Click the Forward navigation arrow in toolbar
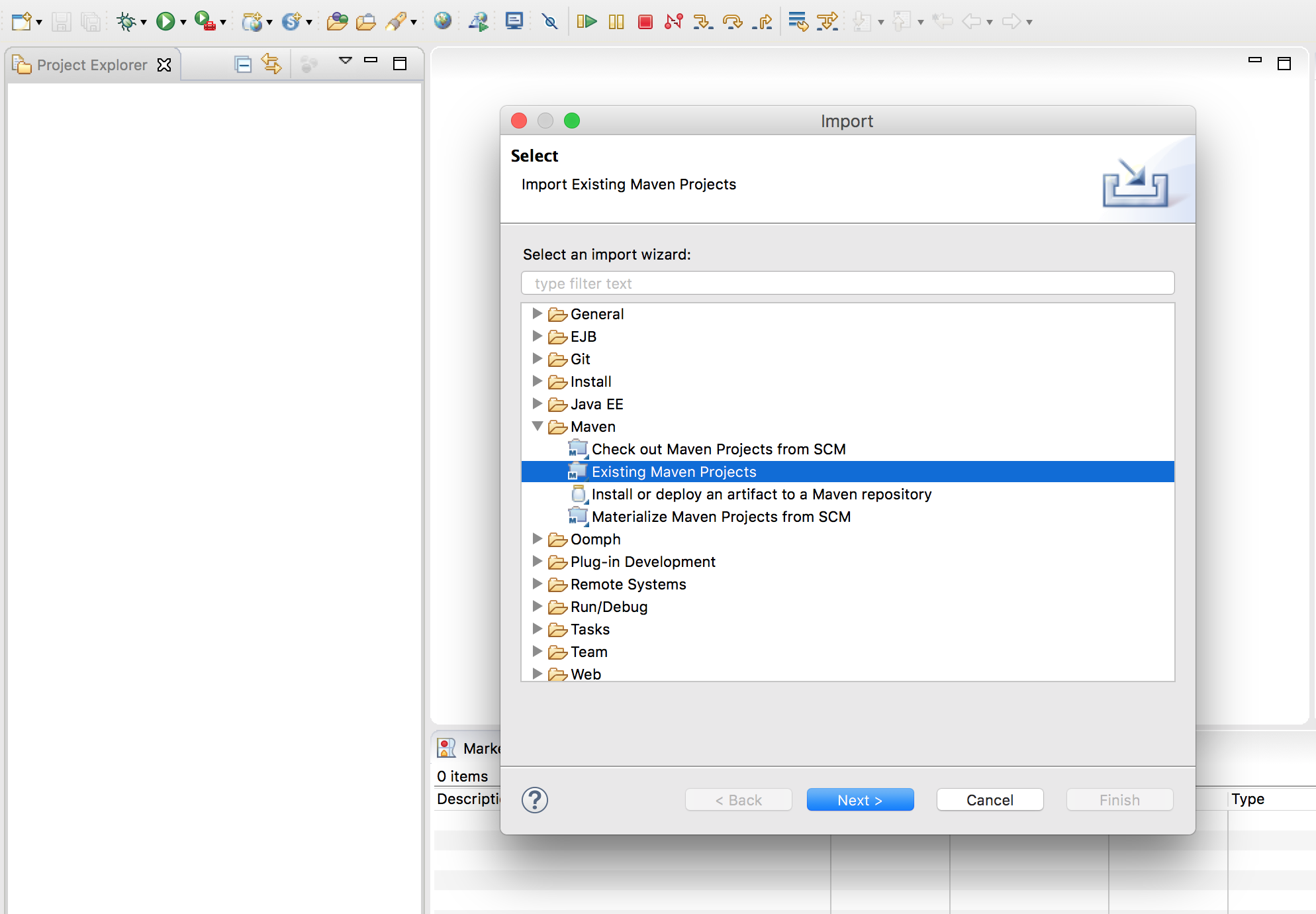This screenshot has width=1316, height=914. coord(1011,22)
